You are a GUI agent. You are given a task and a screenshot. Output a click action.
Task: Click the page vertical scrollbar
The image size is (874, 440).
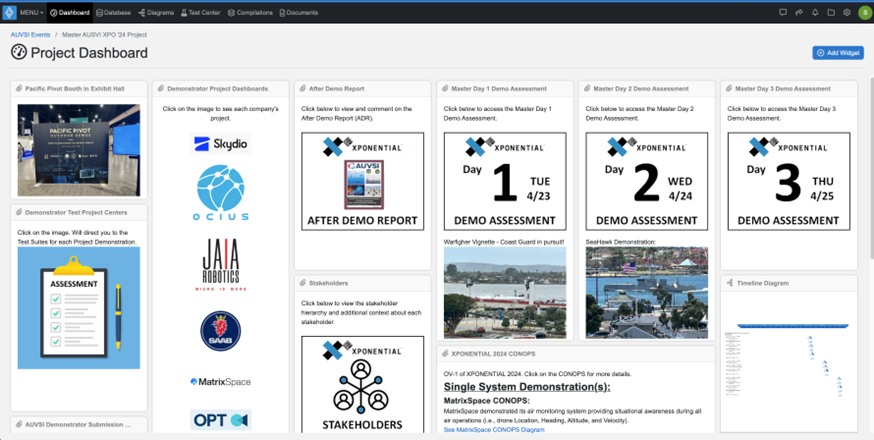871,167
